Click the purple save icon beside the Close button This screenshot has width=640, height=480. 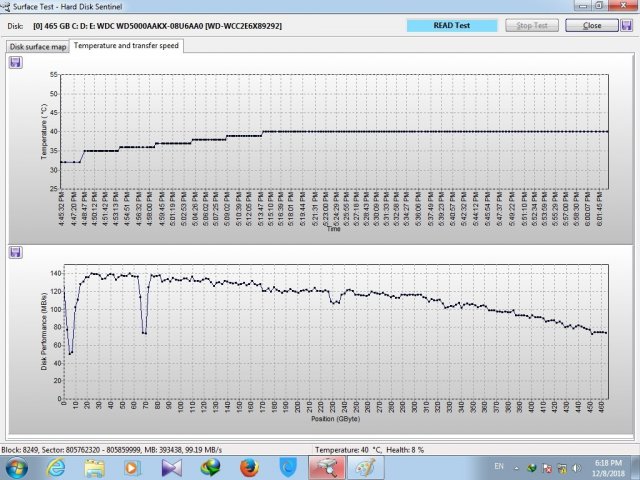coord(625,24)
